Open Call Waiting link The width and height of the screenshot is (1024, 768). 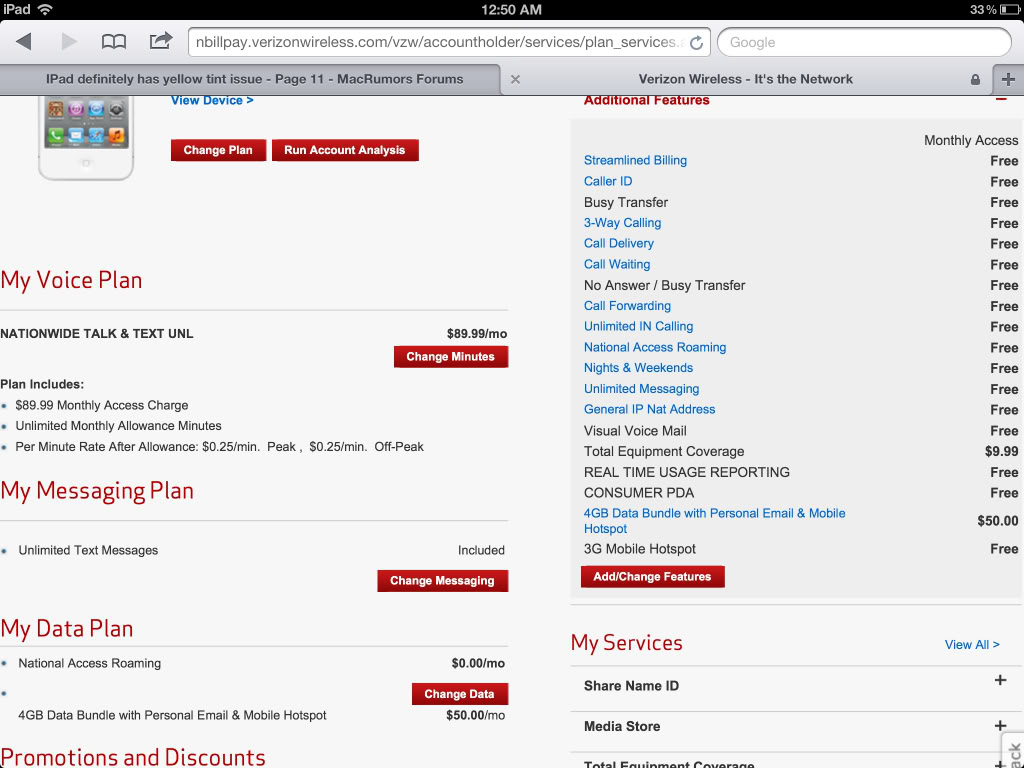pos(616,264)
